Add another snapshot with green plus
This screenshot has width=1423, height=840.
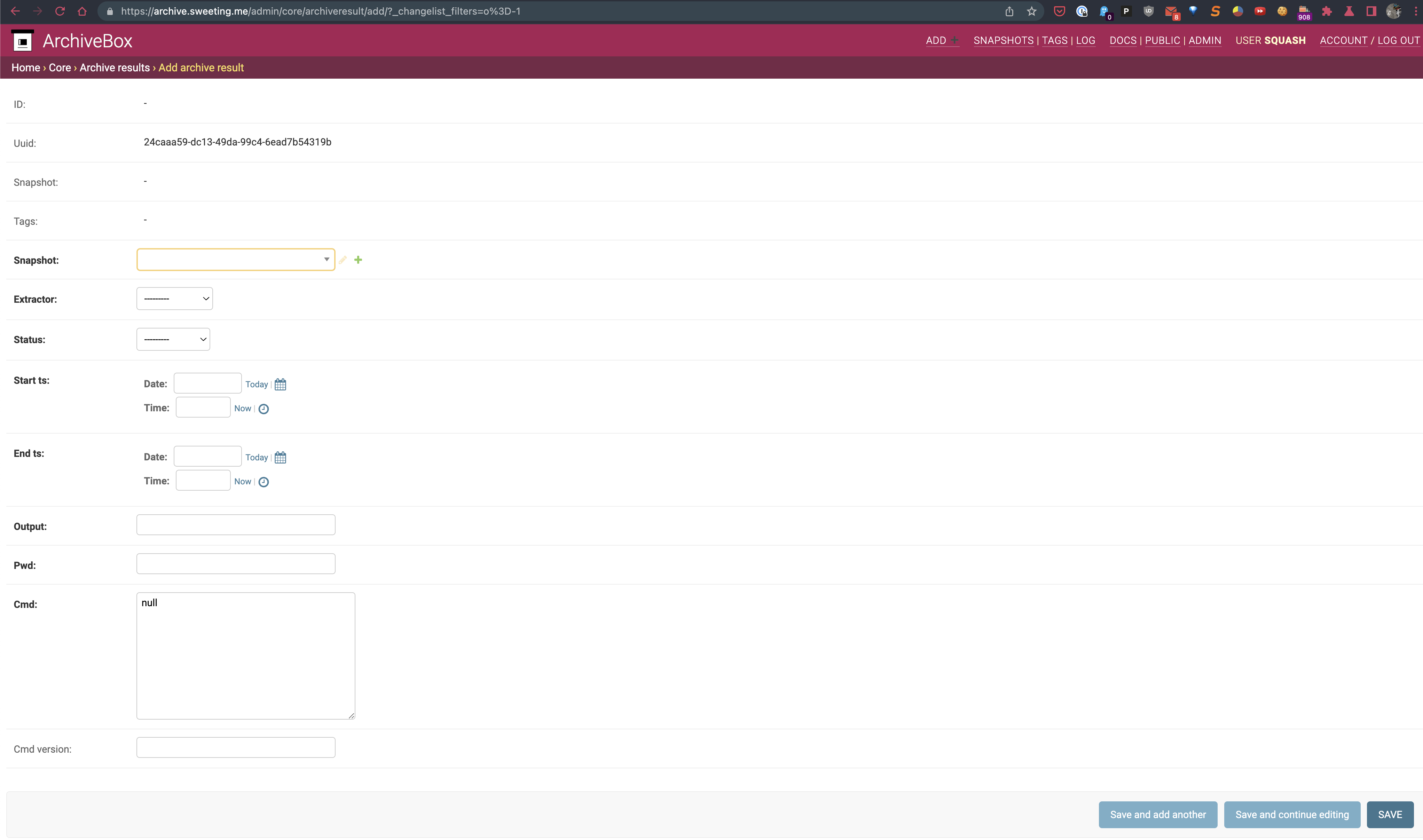(358, 260)
